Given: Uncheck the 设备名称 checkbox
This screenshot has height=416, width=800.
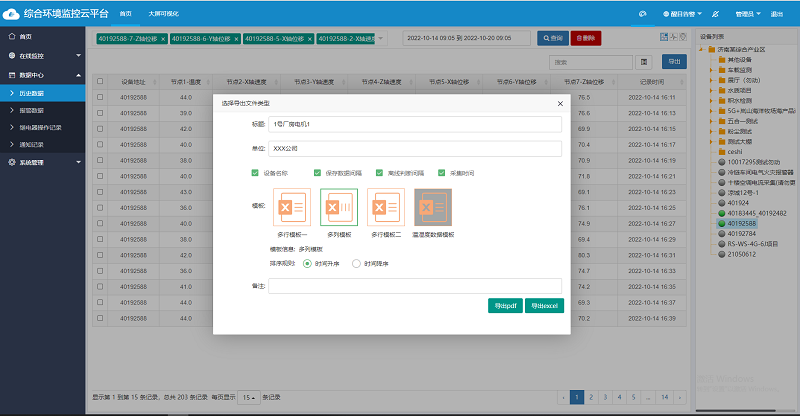Looking at the screenshot, I should [x=255, y=172].
